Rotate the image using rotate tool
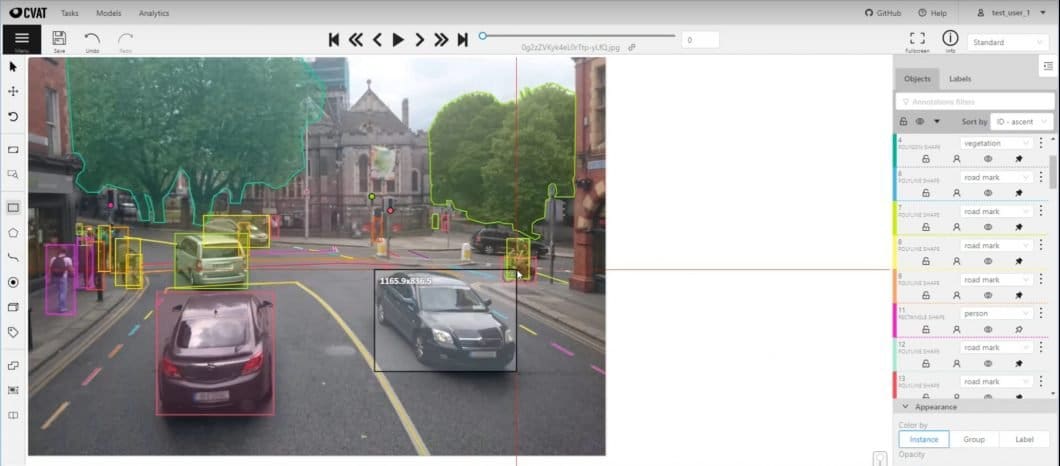The height and width of the screenshot is (466, 1060). click(13, 116)
